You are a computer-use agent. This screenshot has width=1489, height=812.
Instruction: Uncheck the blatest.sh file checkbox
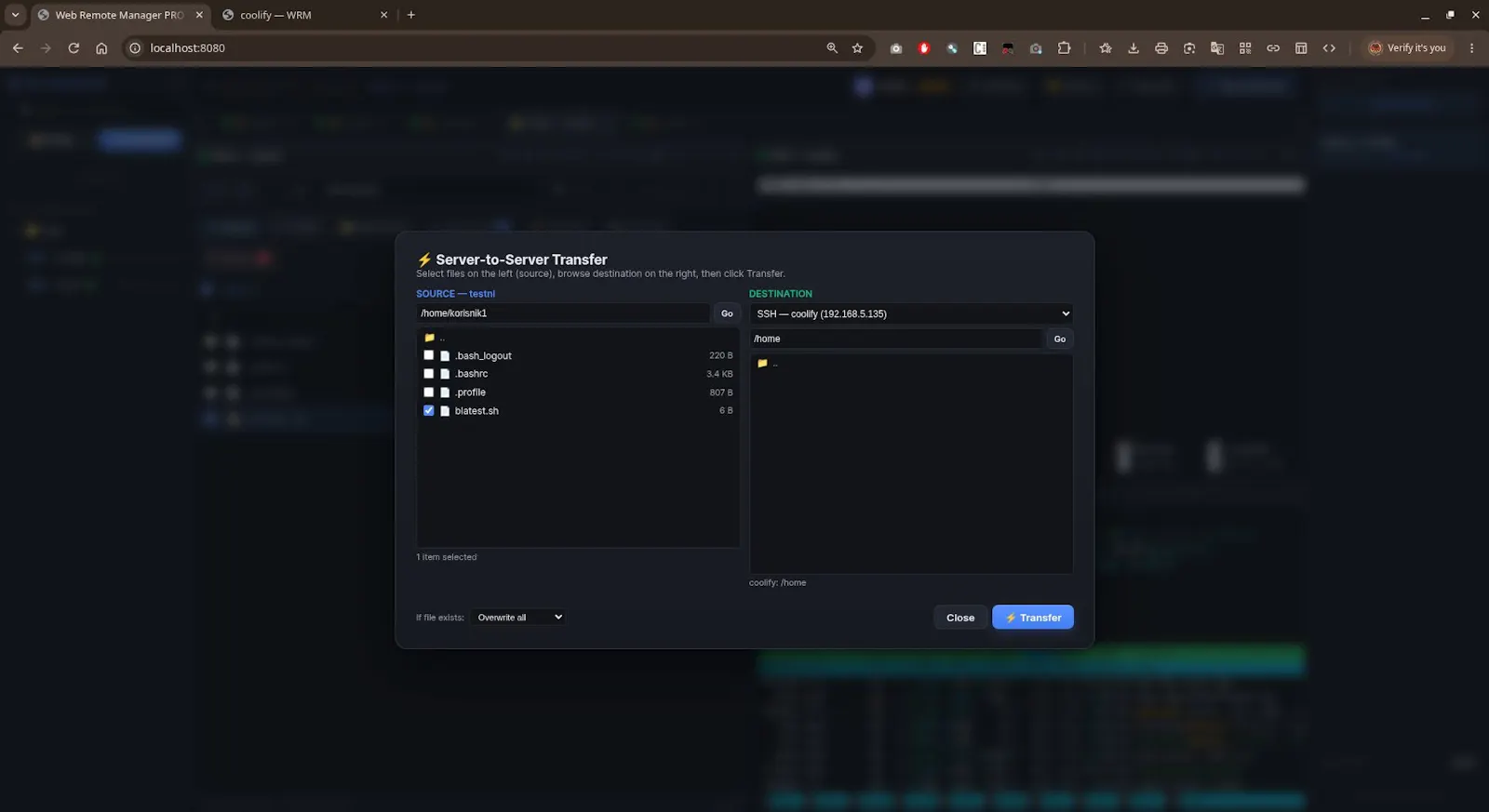[x=429, y=410]
